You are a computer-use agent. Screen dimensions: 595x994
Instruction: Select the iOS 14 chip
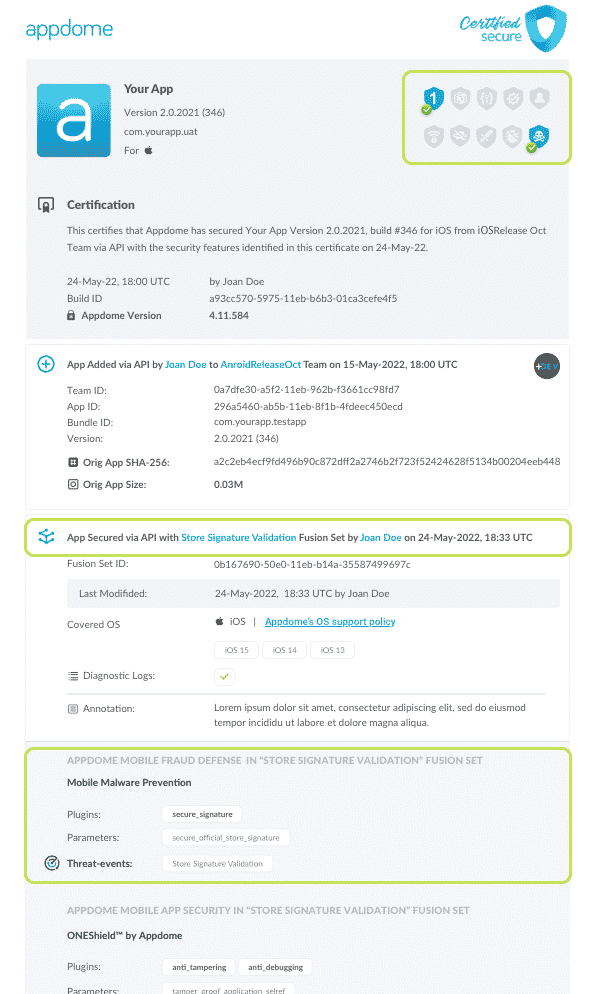[x=283, y=649]
